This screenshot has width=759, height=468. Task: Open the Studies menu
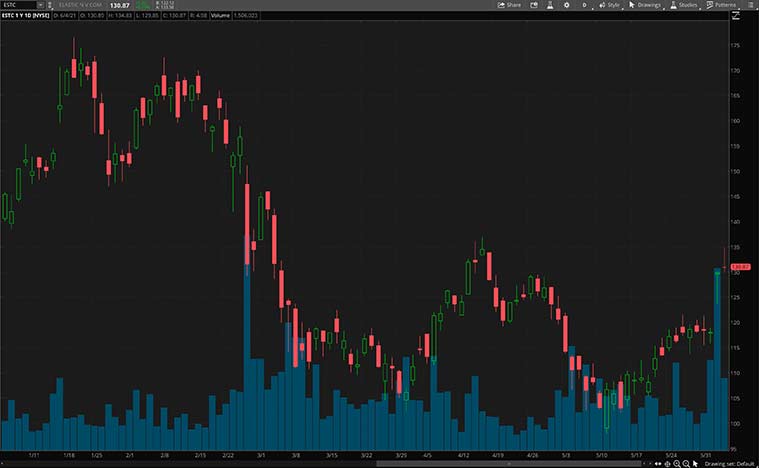(x=684, y=5)
